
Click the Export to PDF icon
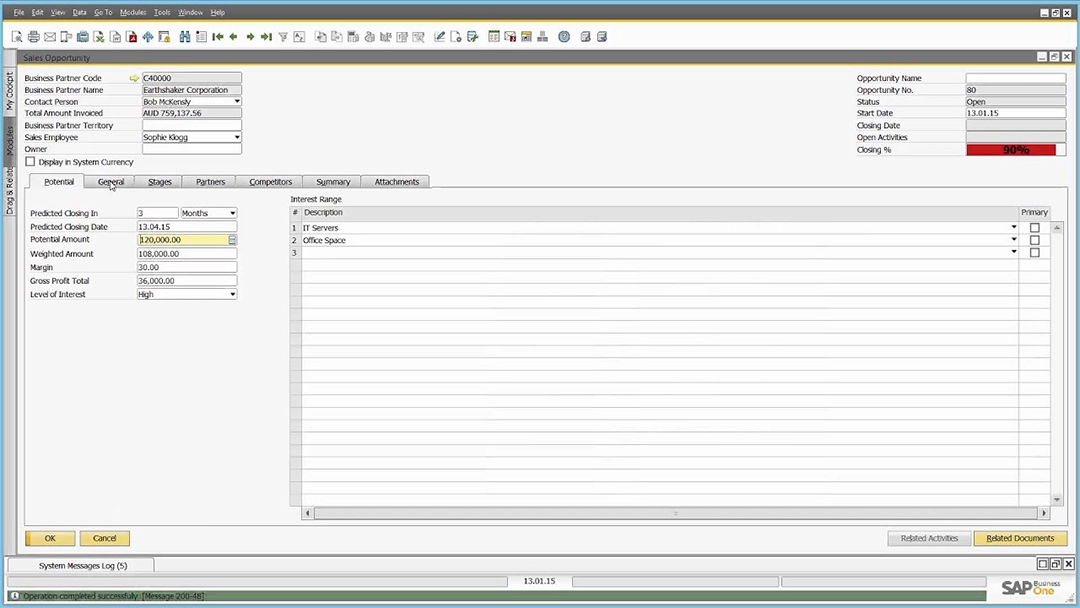pos(131,37)
